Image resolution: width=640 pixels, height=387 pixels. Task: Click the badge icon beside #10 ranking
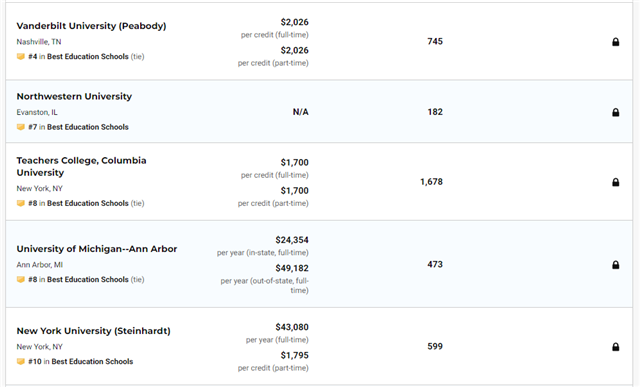point(20,362)
